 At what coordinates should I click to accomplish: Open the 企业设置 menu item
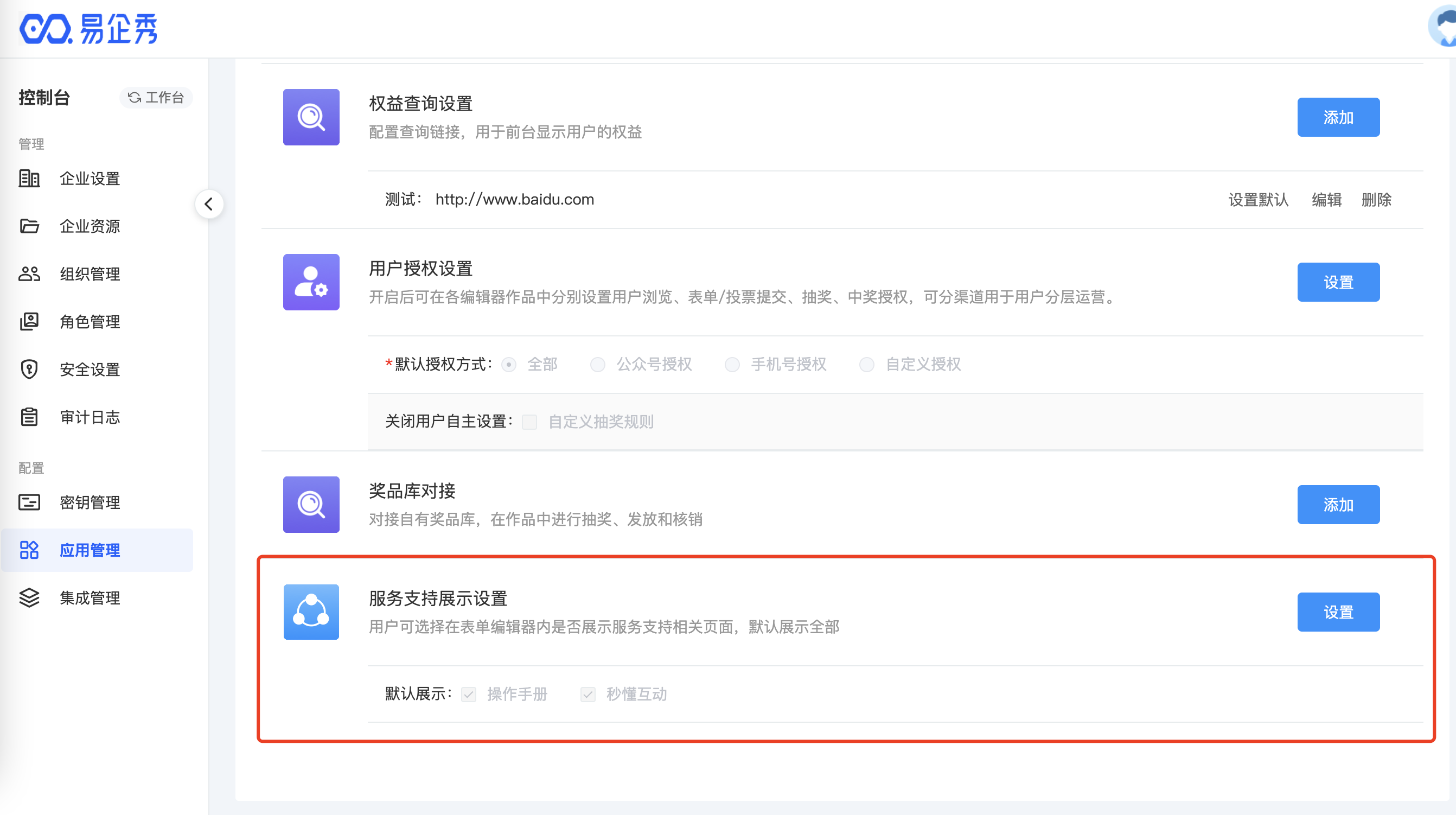(x=97, y=179)
